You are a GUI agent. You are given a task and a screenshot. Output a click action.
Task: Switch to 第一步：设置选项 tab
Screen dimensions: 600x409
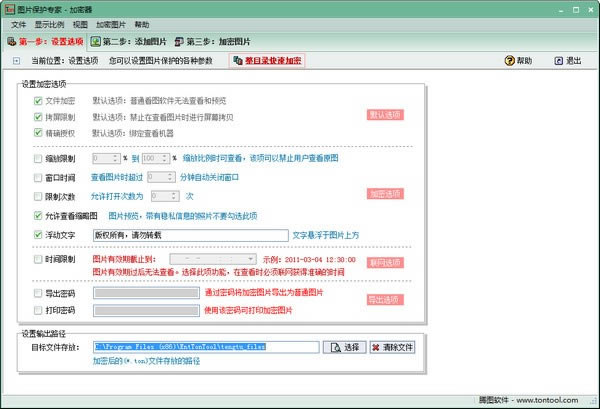point(46,41)
